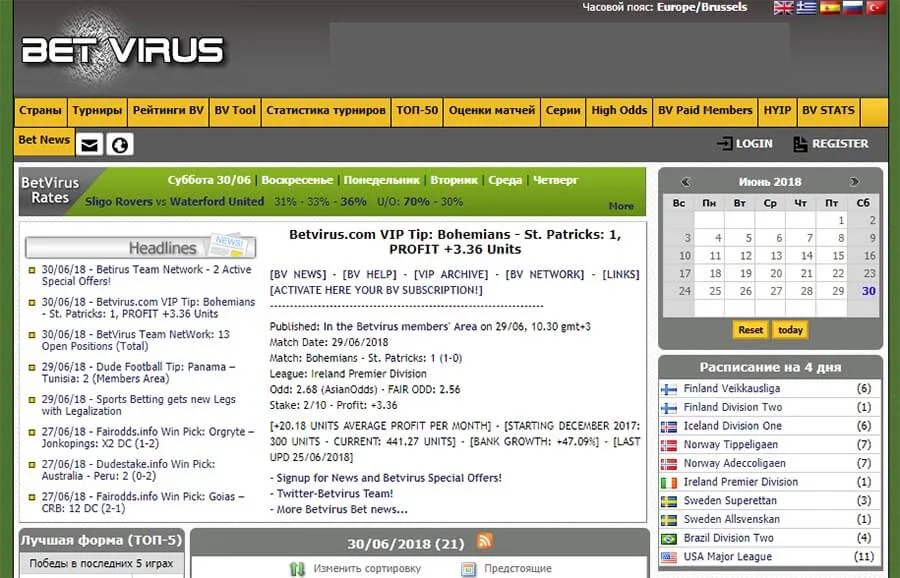900x578 pixels.
Task: Select the Greek flag language icon
Action: (806, 7)
